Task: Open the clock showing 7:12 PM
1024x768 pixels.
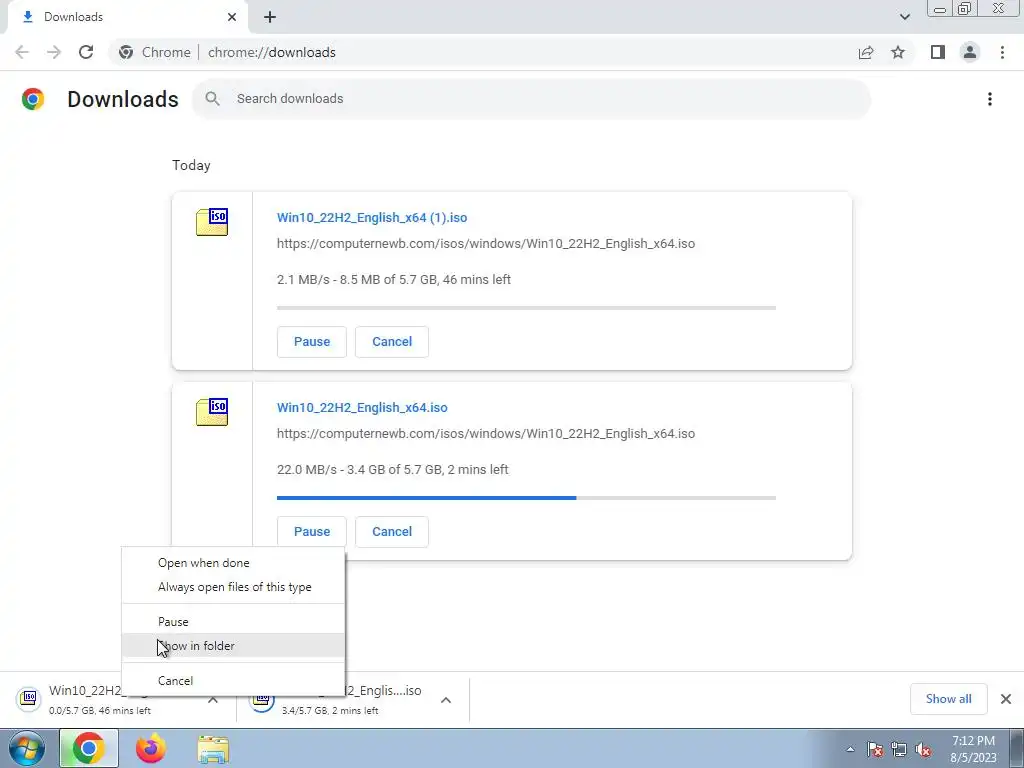Action: click(973, 749)
